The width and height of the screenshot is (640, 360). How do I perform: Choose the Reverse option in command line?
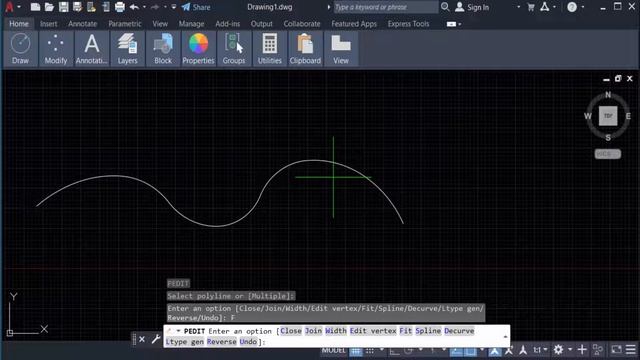coord(222,341)
